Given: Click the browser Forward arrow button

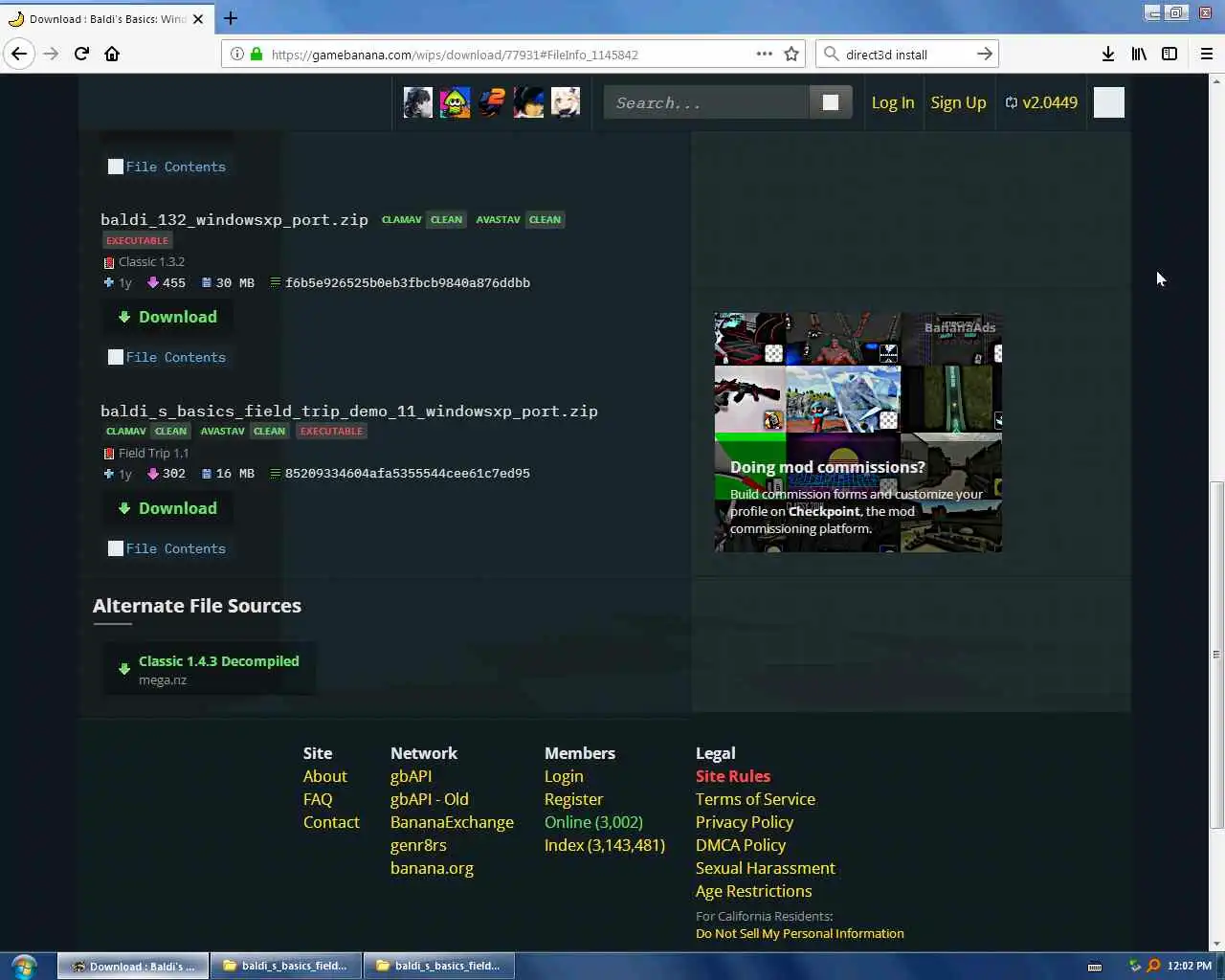Looking at the screenshot, I should pos(51,54).
